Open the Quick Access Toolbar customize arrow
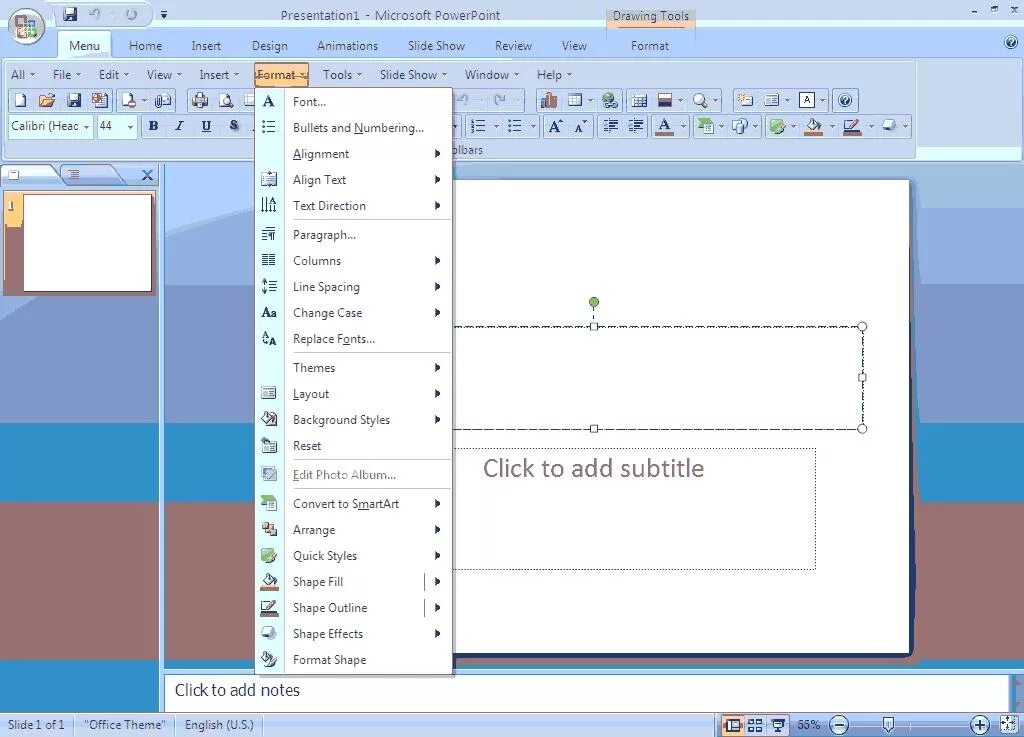Viewport: 1024px width, 737px height. coord(164,14)
